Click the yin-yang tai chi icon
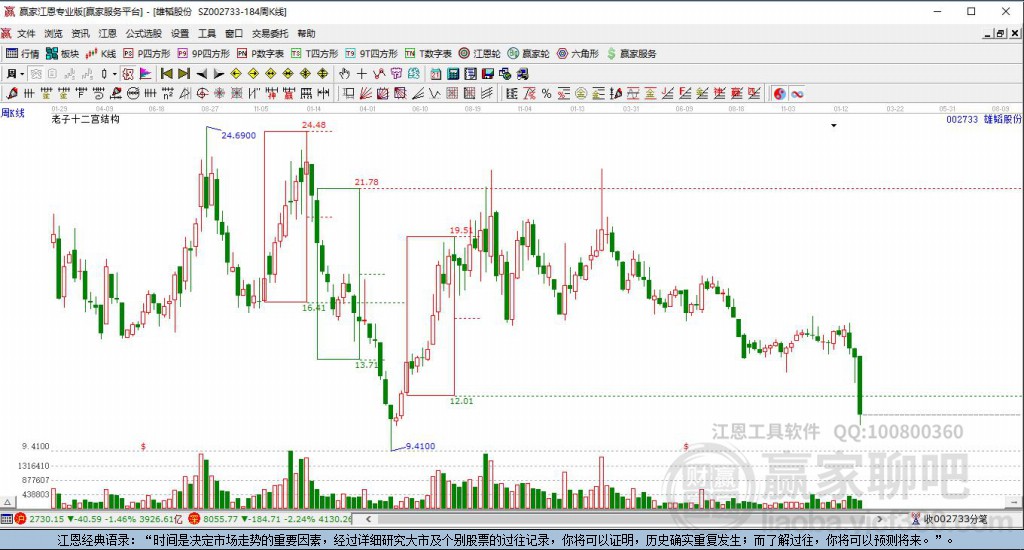The image size is (1024, 550). (779, 93)
